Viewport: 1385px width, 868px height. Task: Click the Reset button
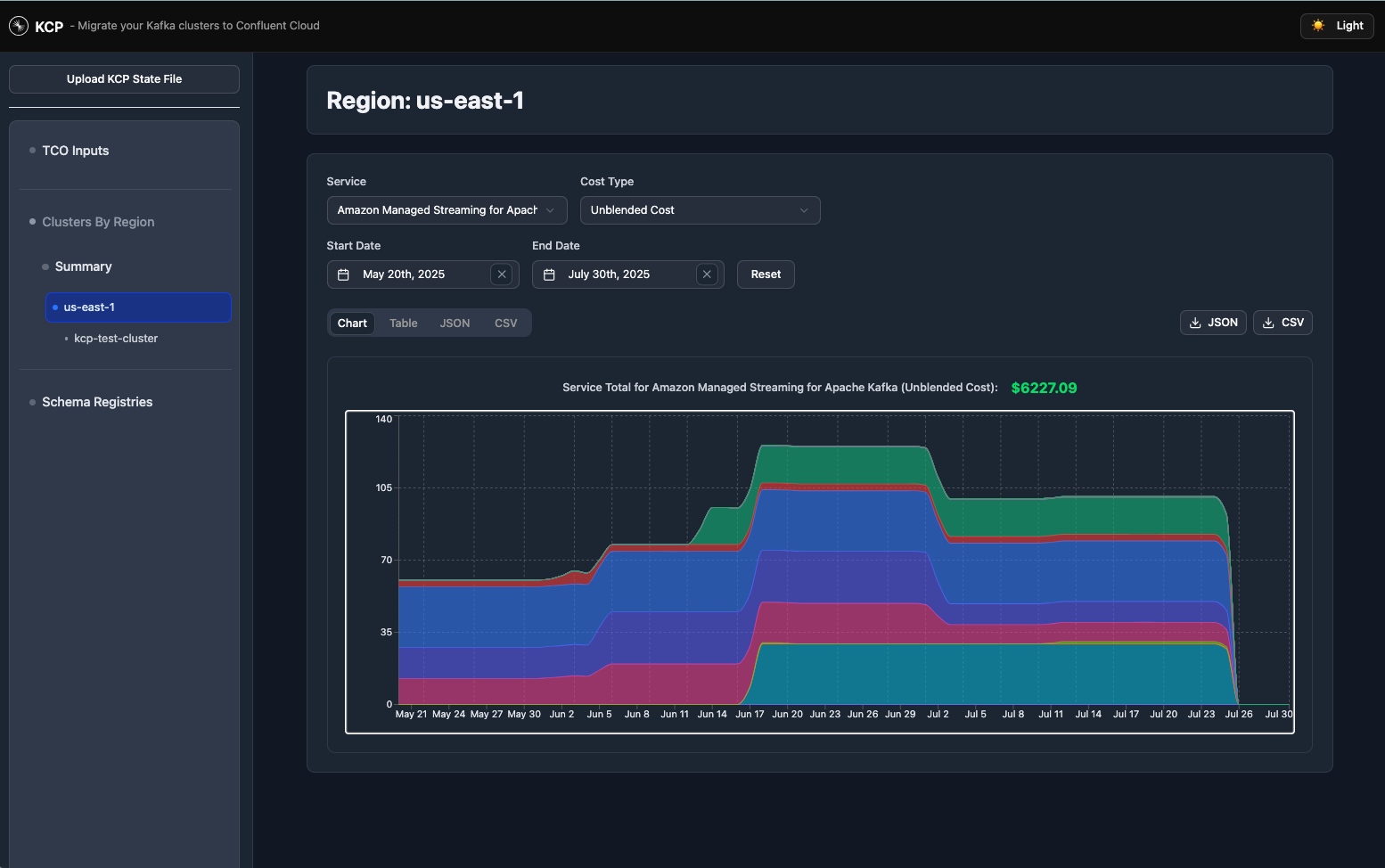pos(766,274)
